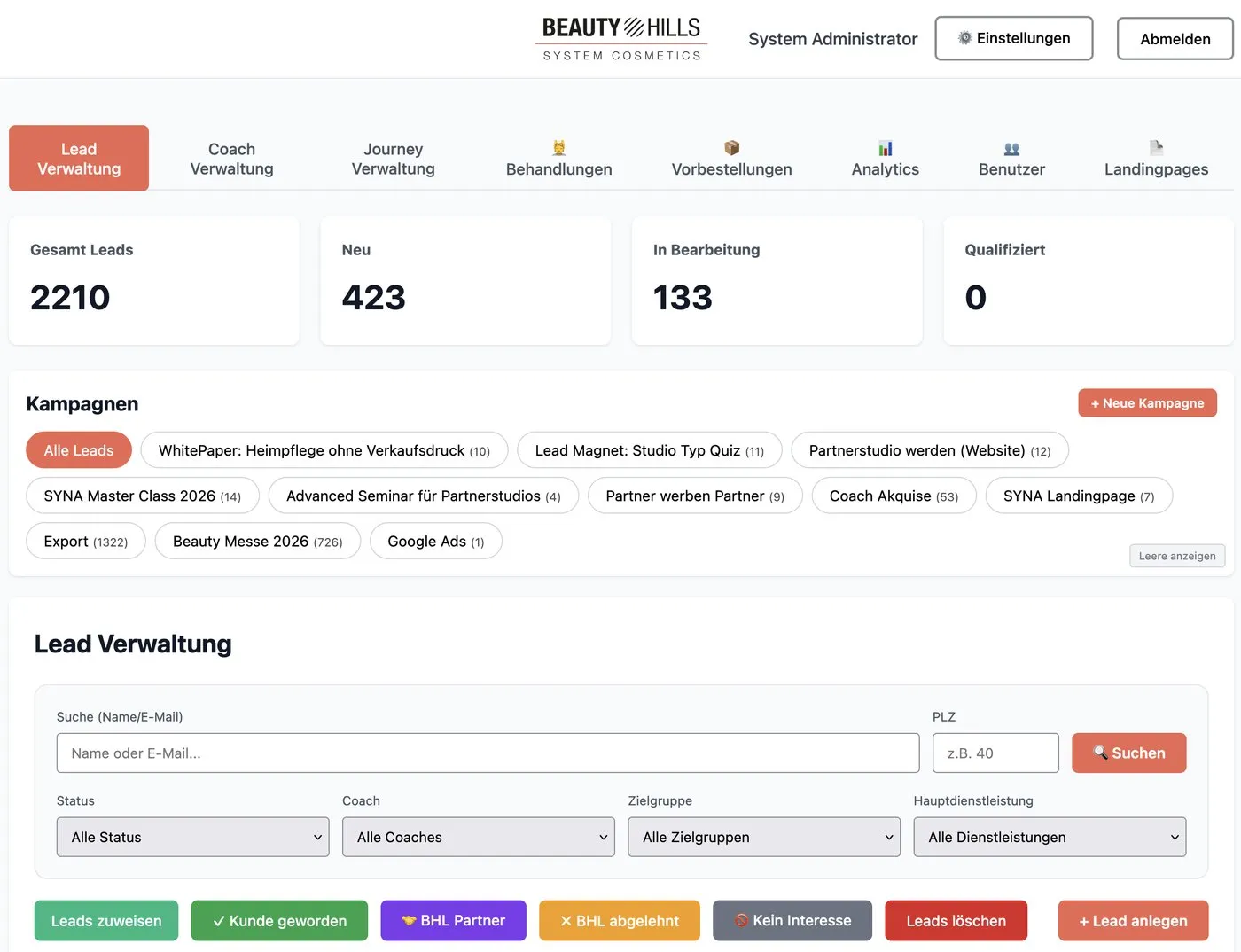Open the Alle Zielgruppen dropdown
This screenshot has height=952, width=1241.
(x=764, y=837)
